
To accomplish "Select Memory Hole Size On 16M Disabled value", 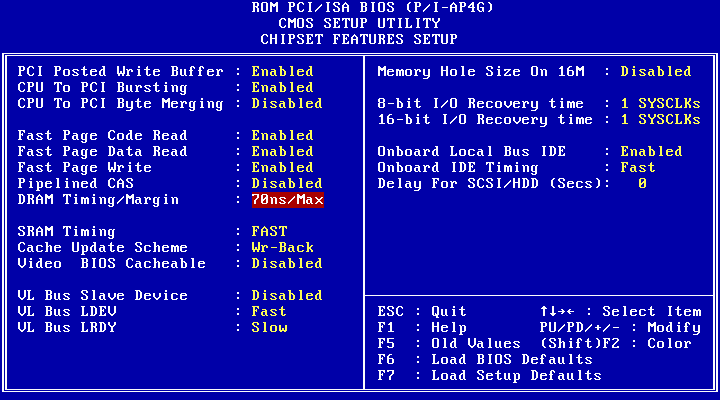I will click(656, 72).
